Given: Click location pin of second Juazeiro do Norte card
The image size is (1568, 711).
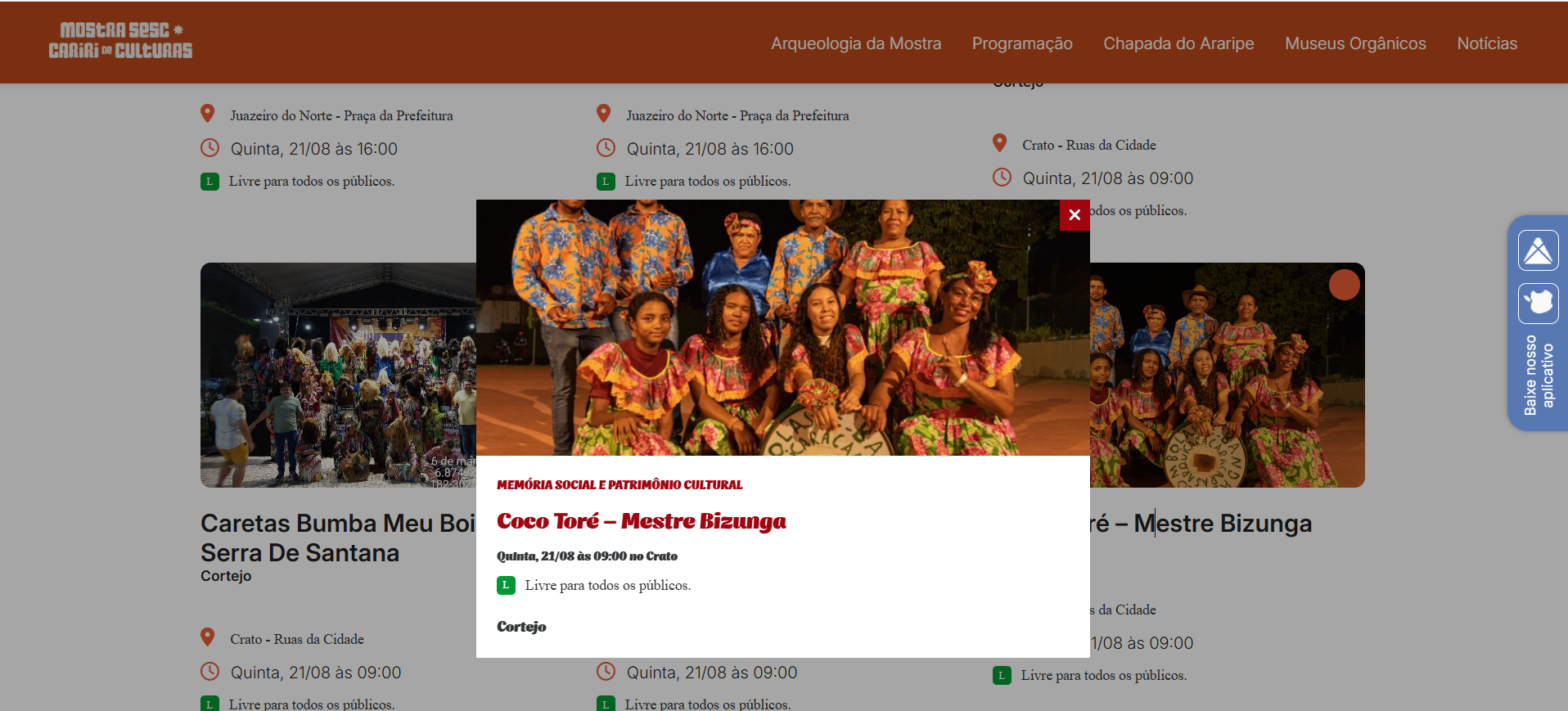Looking at the screenshot, I should coord(604,114).
